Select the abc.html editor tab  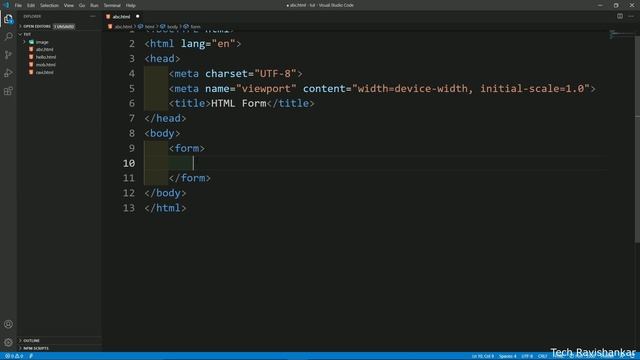pos(122,16)
